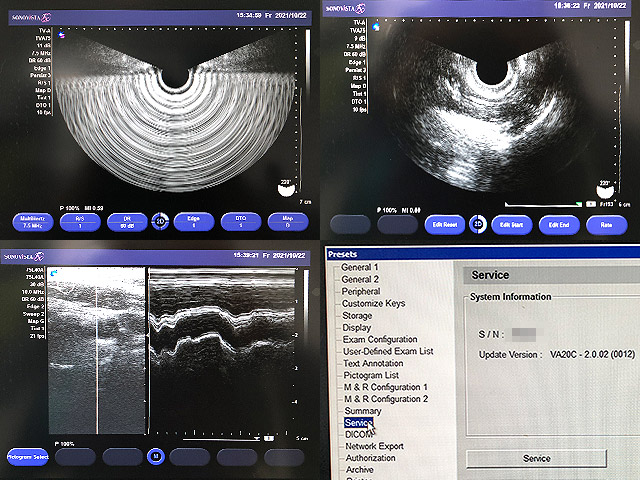Viewport: 640px width, 480px height.
Task: Select Storage in Presets list
Action: click(357, 316)
